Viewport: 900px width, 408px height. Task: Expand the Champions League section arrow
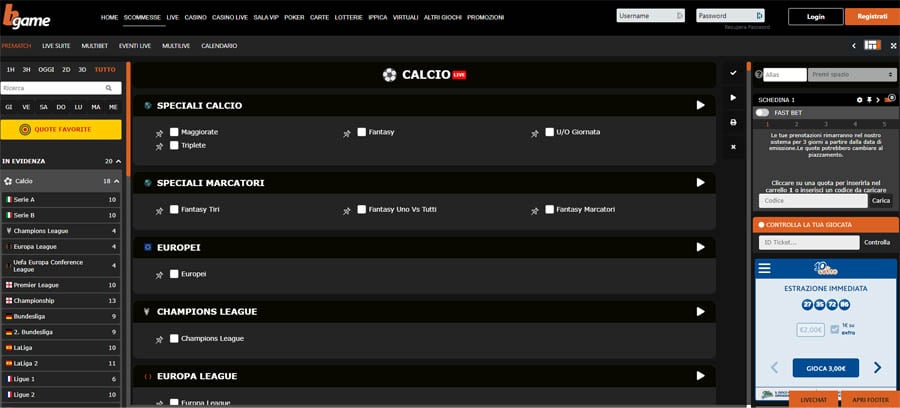click(x=700, y=311)
